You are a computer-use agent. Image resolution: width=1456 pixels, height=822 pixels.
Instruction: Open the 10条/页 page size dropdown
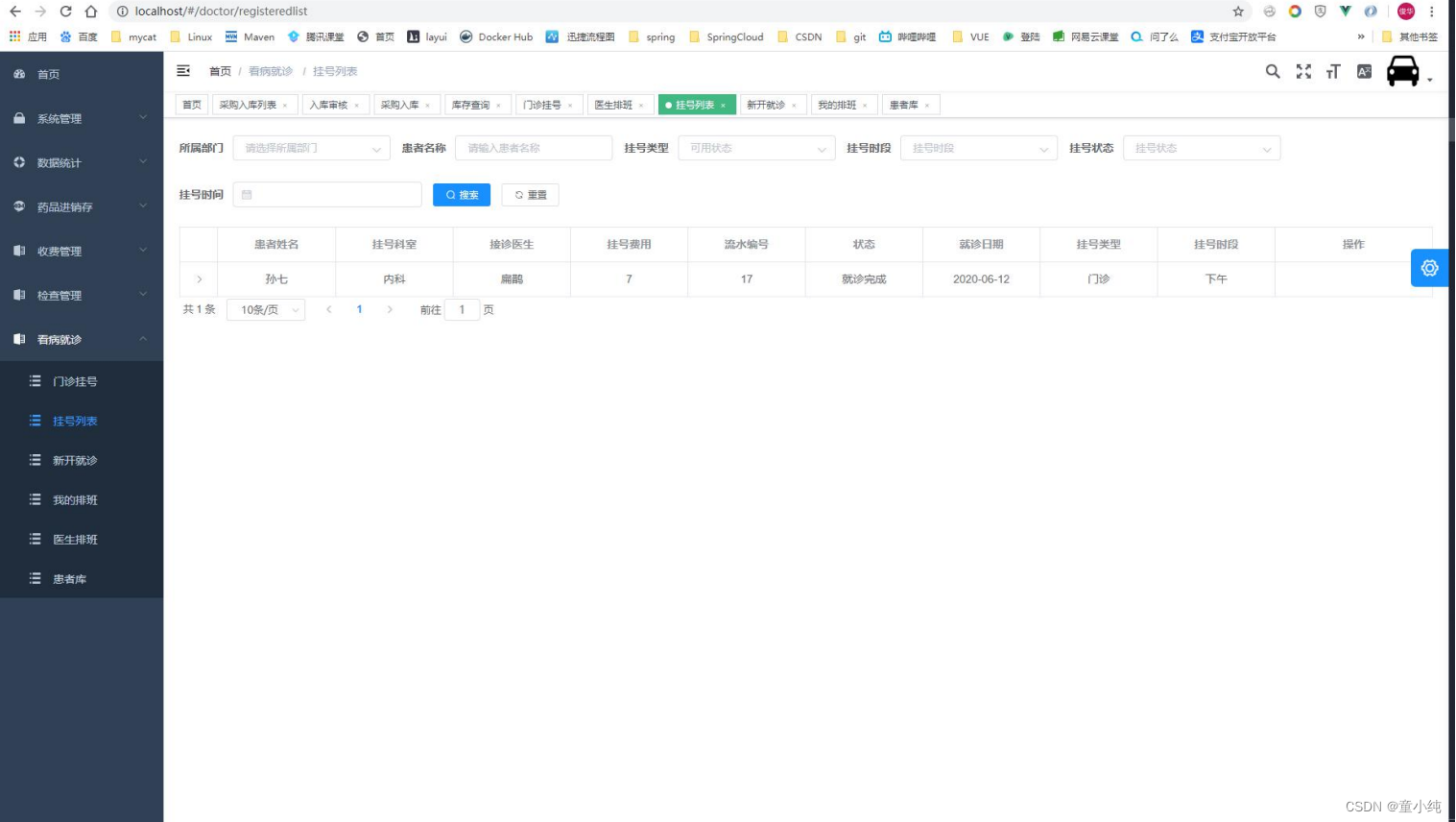pos(266,309)
